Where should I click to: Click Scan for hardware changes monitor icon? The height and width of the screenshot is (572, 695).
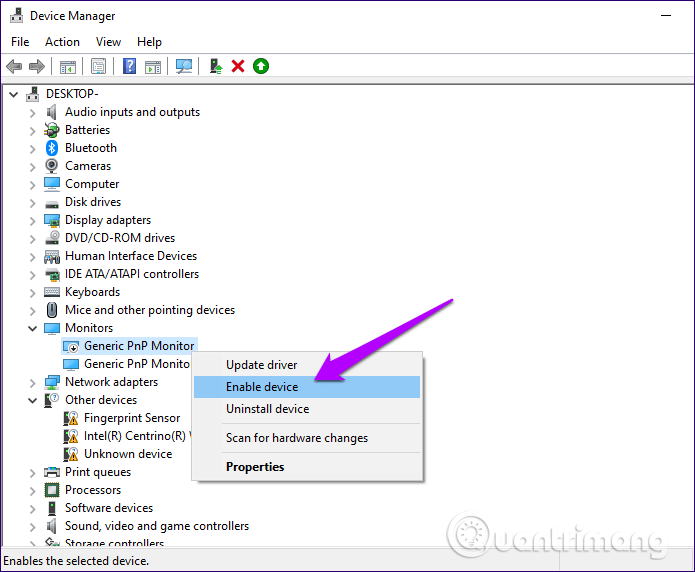(x=184, y=67)
